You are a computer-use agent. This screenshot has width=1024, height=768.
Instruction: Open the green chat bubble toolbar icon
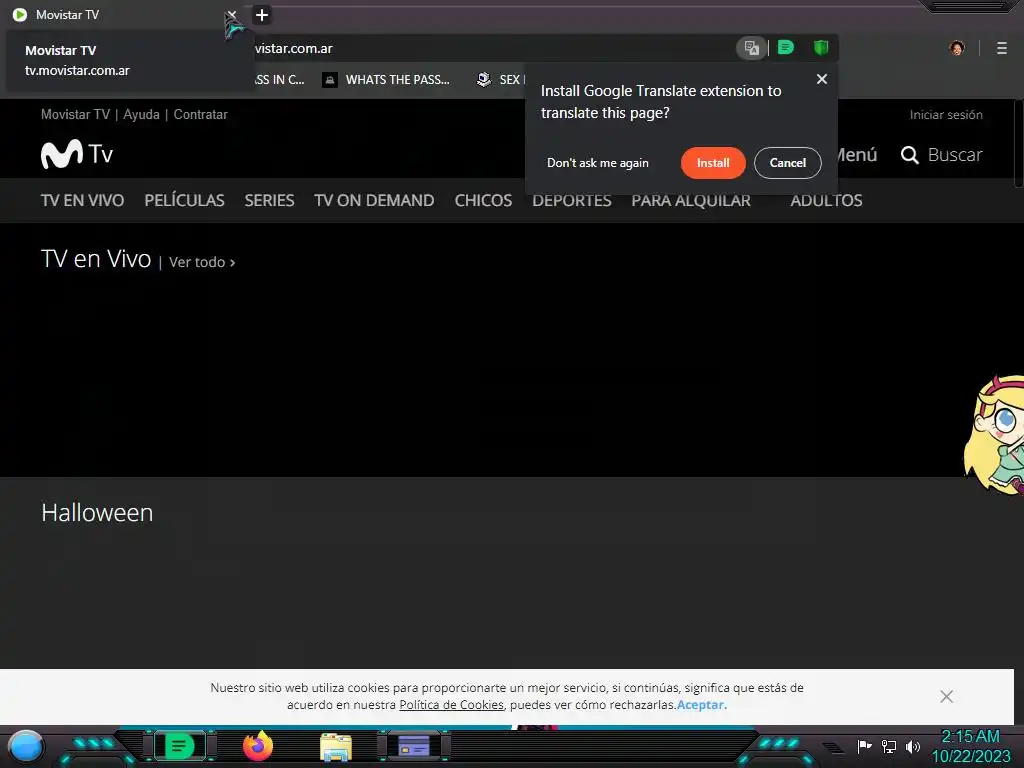[786, 48]
